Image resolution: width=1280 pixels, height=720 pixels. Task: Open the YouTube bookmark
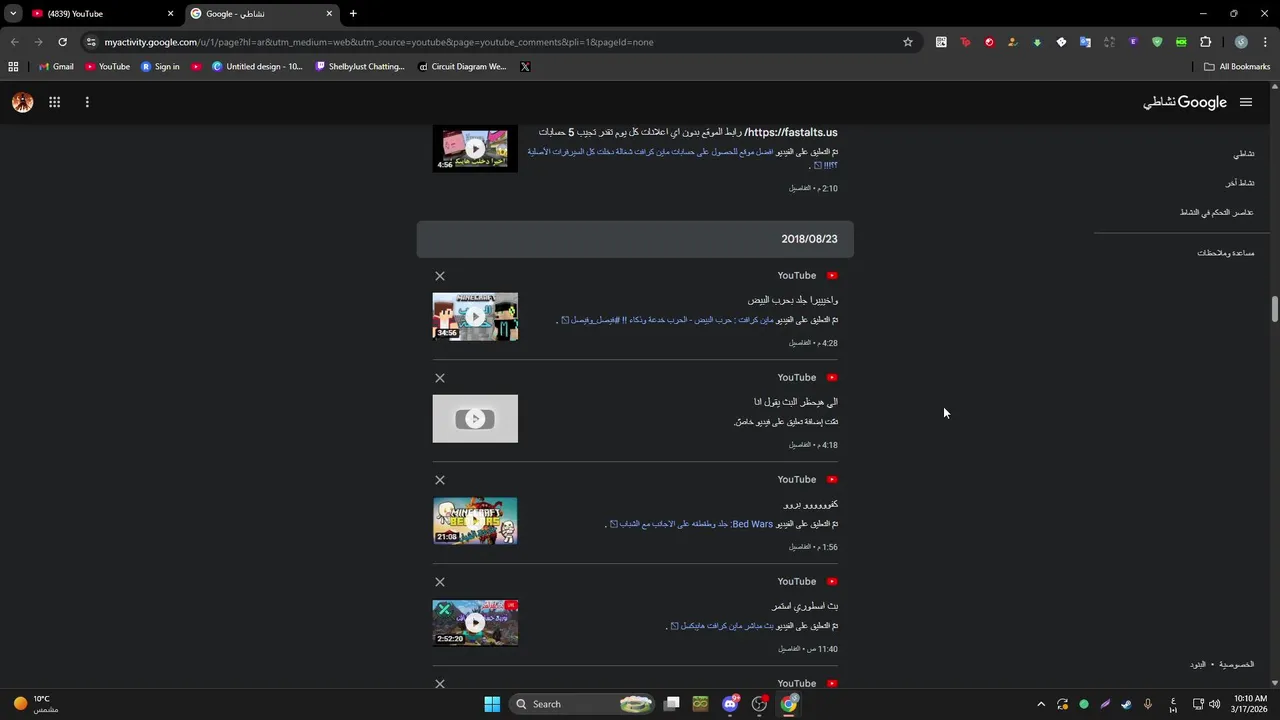(107, 67)
